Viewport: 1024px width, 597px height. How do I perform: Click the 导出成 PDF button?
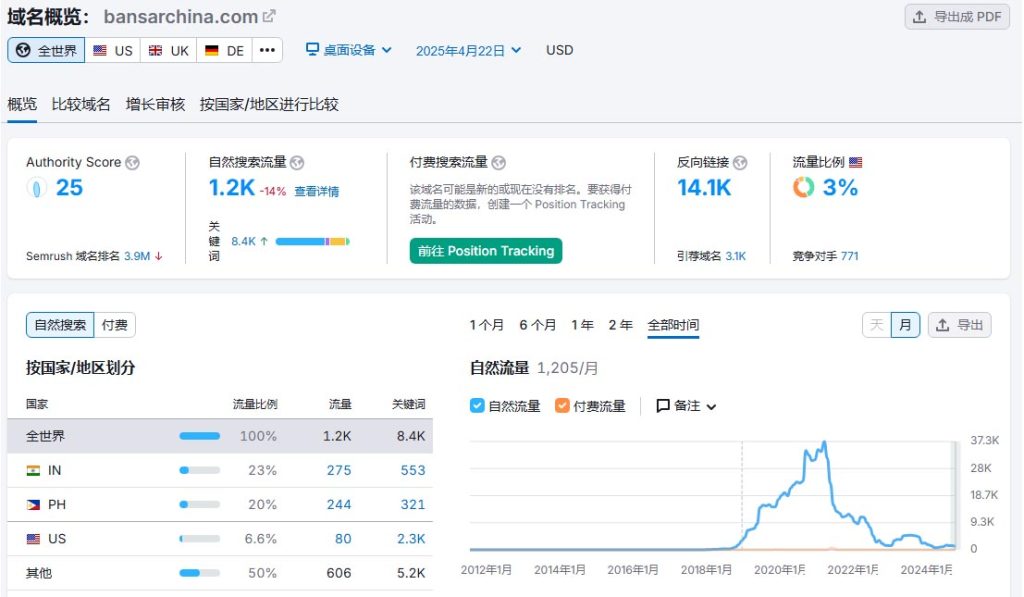point(957,17)
